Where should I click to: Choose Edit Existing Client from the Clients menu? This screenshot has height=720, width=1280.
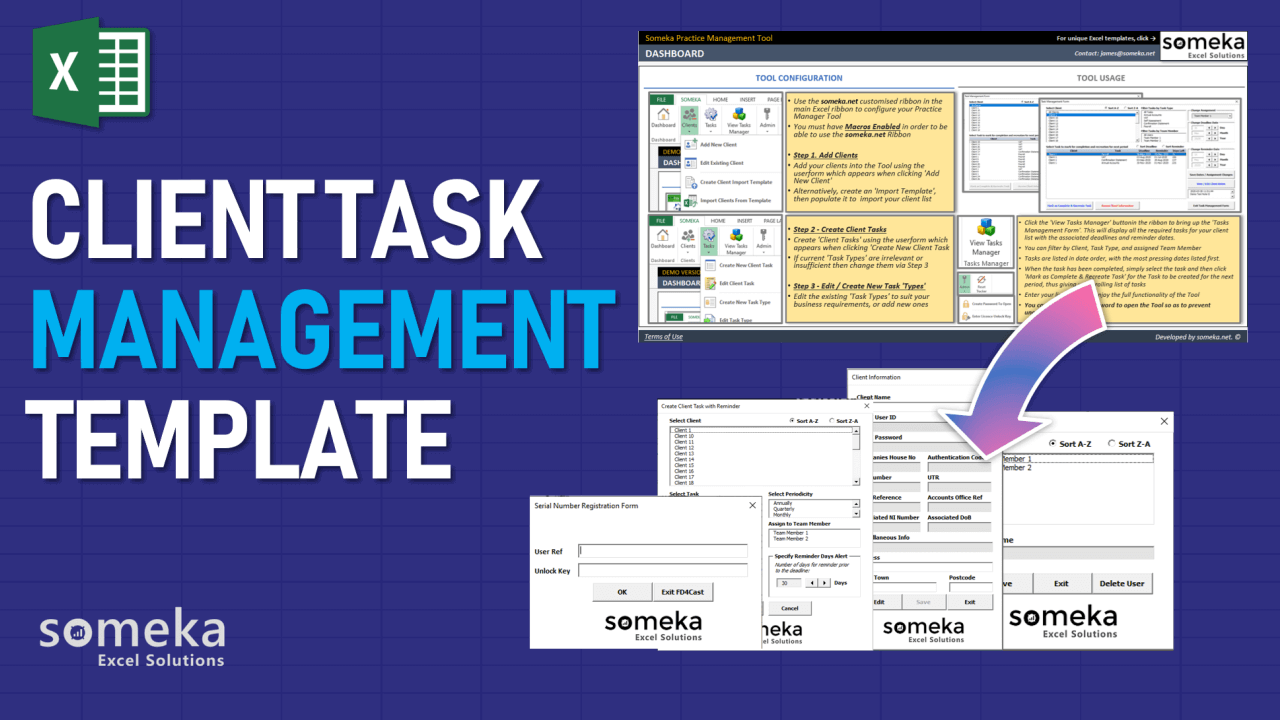tap(720, 163)
